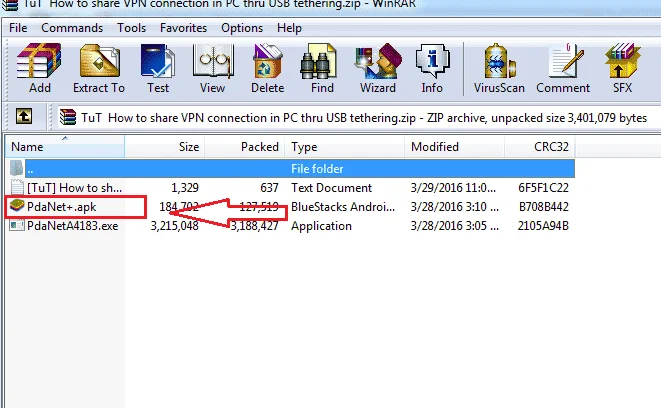The height and width of the screenshot is (408, 661).
Task: Click CRC32 value 'B708B442'
Action: pyautogui.click(x=544, y=207)
